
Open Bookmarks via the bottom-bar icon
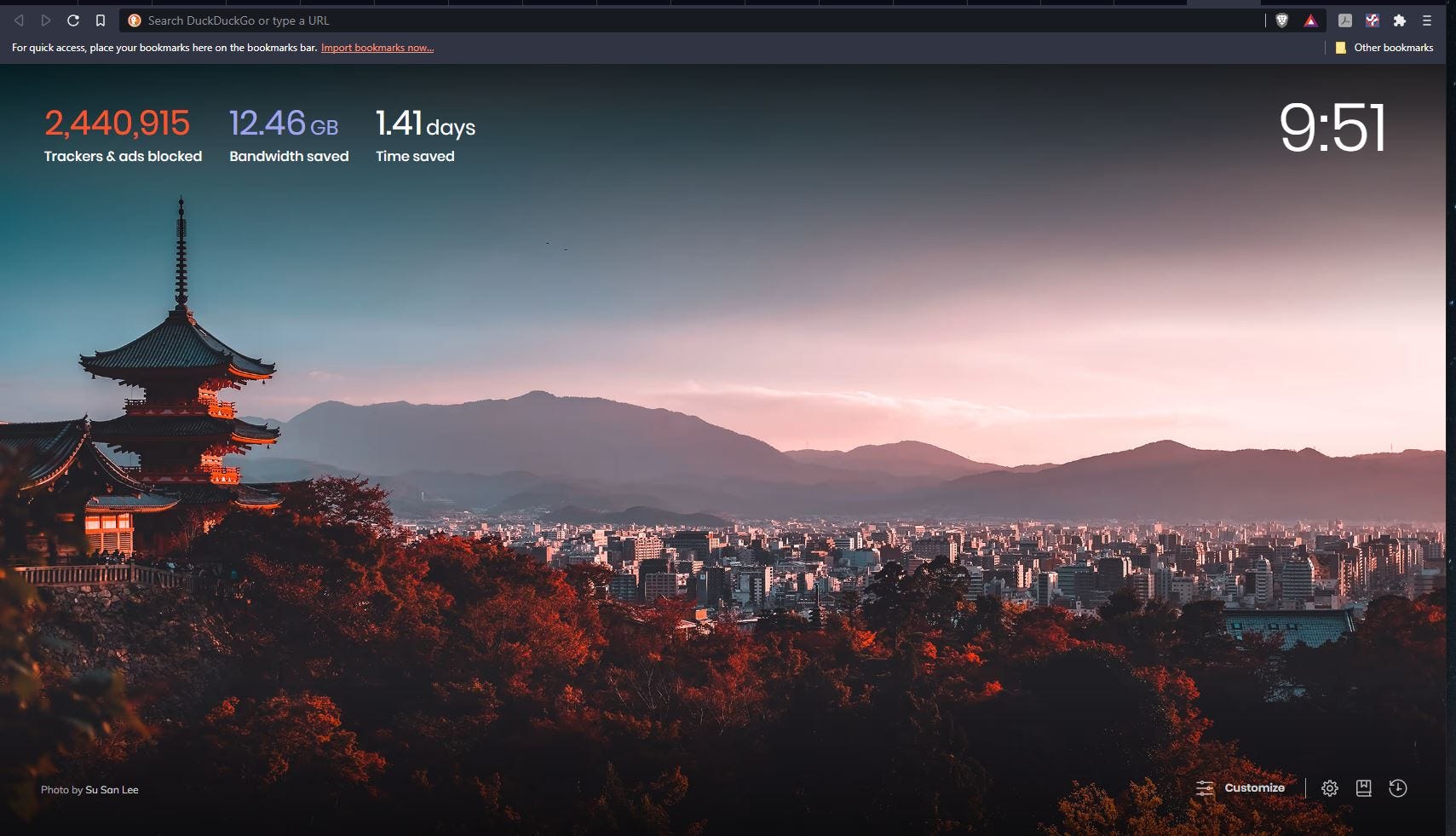(1364, 788)
